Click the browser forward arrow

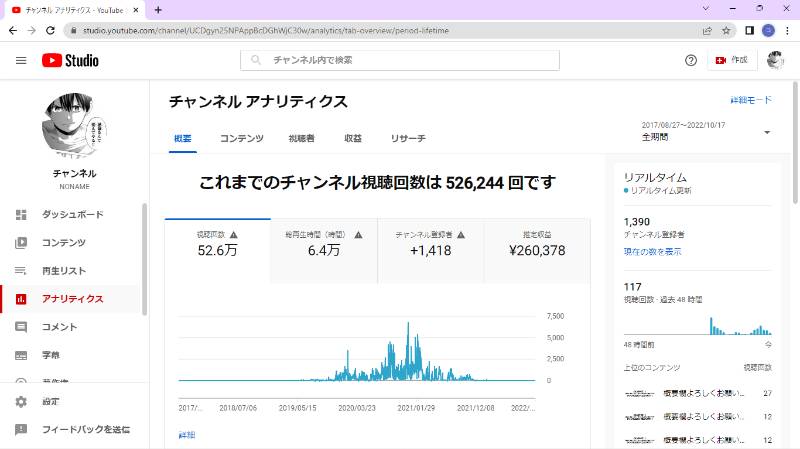coord(32,31)
